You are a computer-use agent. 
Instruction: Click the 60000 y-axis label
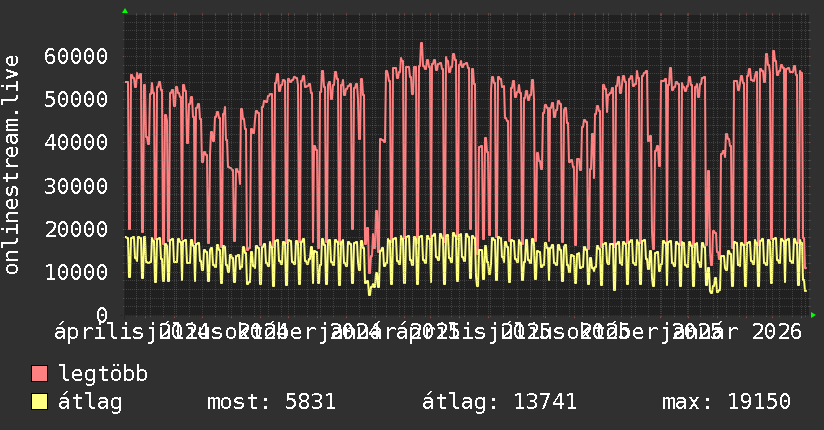point(76,56)
